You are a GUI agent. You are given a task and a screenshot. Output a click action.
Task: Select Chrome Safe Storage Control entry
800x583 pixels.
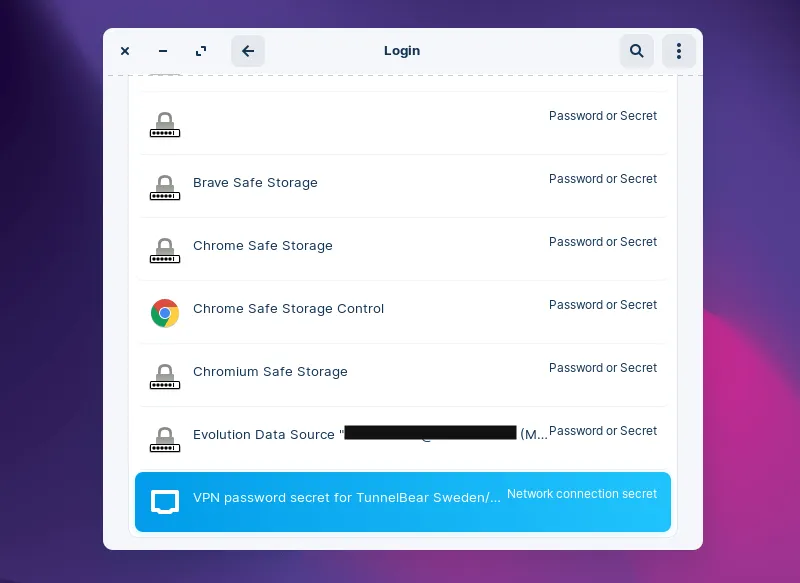(x=289, y=309)
